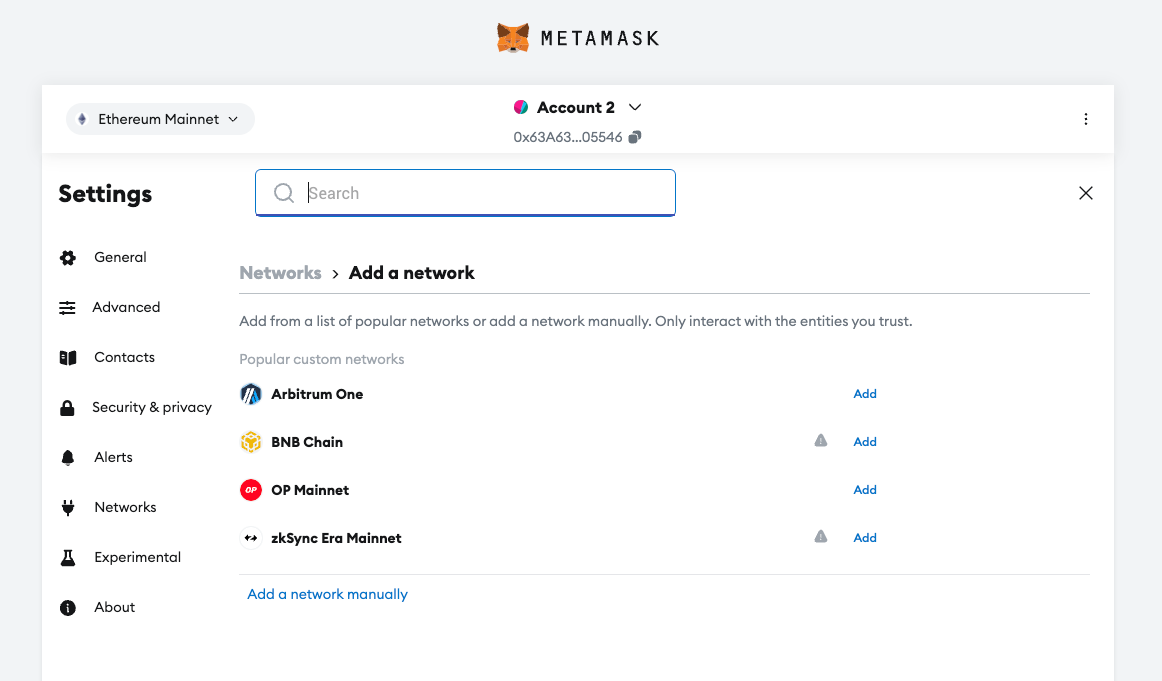Click the BNB Chain warning icon
This screenshot has height=681, width=1162.
tap(821, 441)
